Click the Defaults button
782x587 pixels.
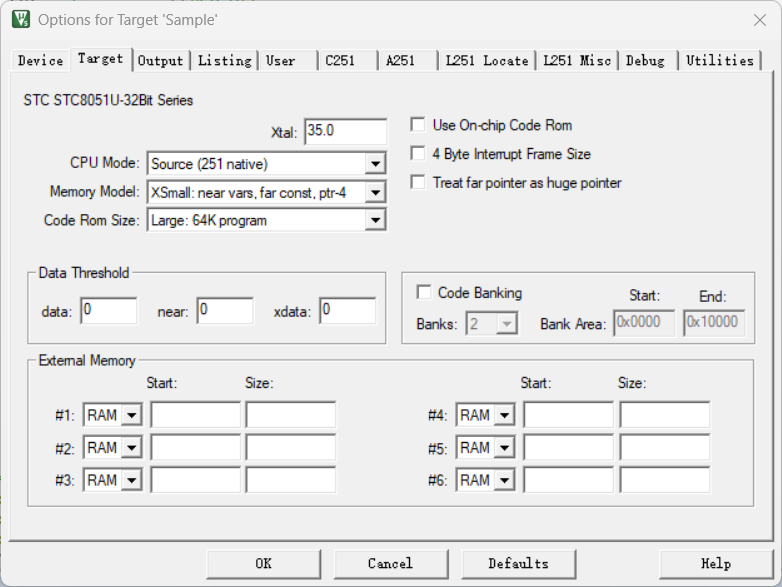[x=518, y=563]
